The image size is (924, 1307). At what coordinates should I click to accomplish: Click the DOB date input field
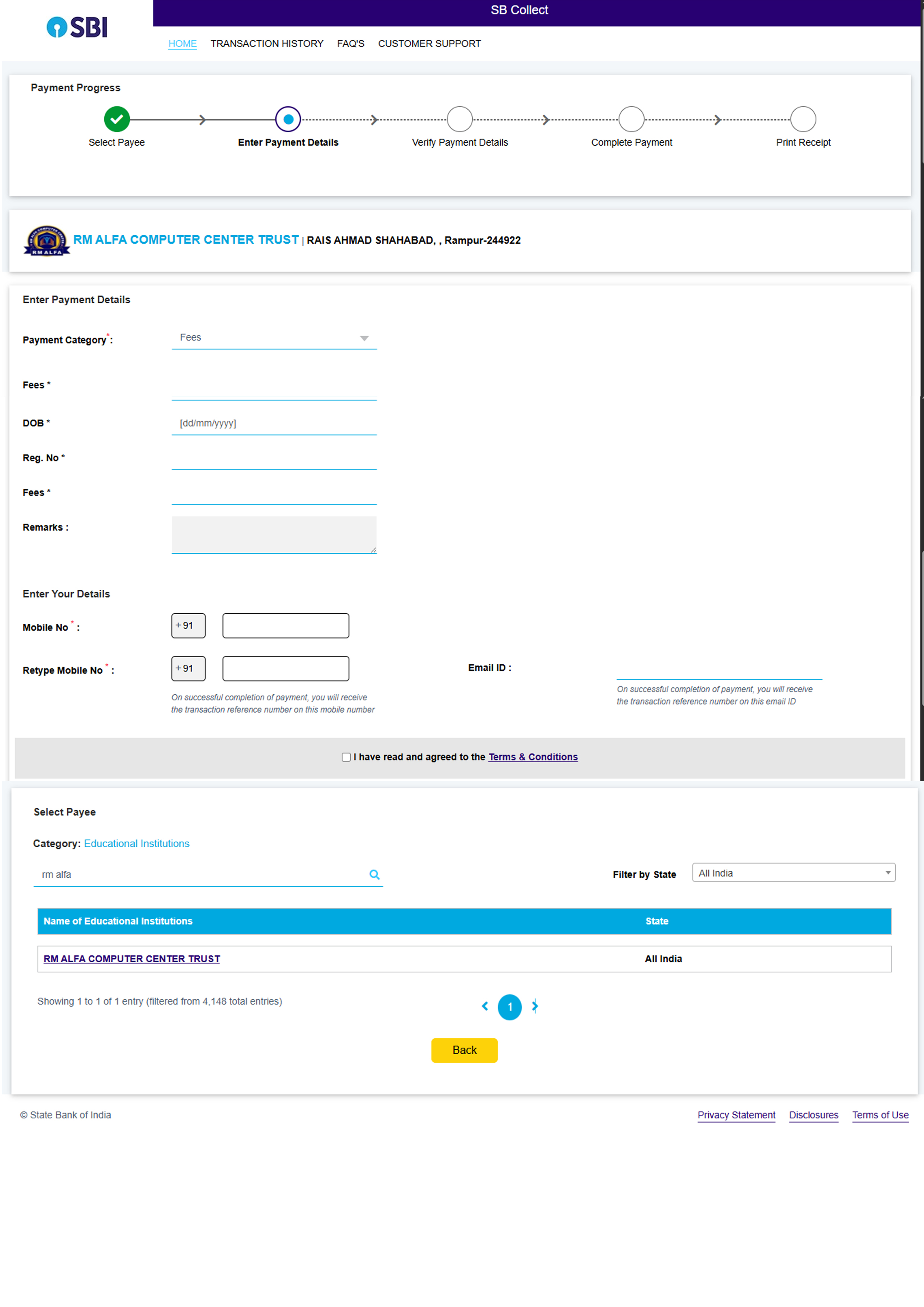(x=274, y=423)
